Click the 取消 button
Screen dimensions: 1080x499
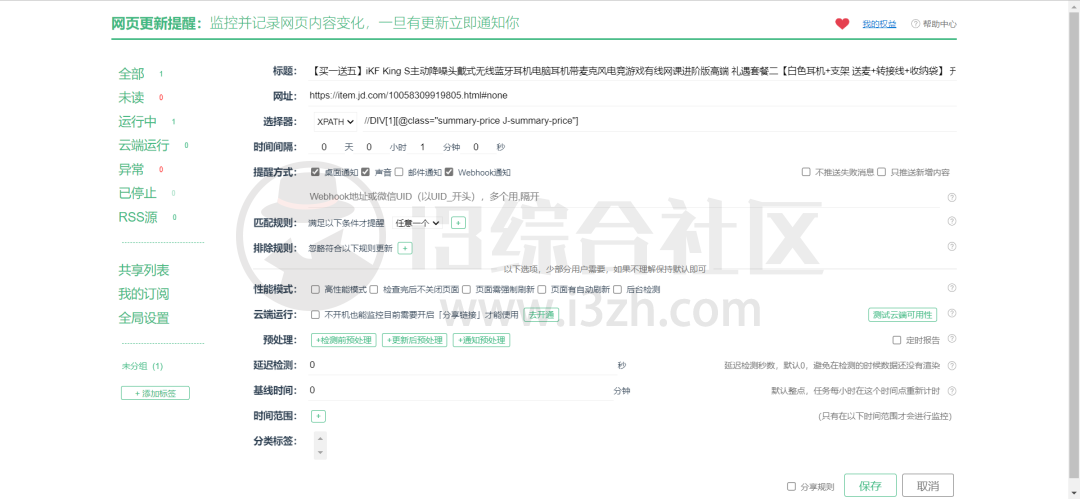(928, 486)
